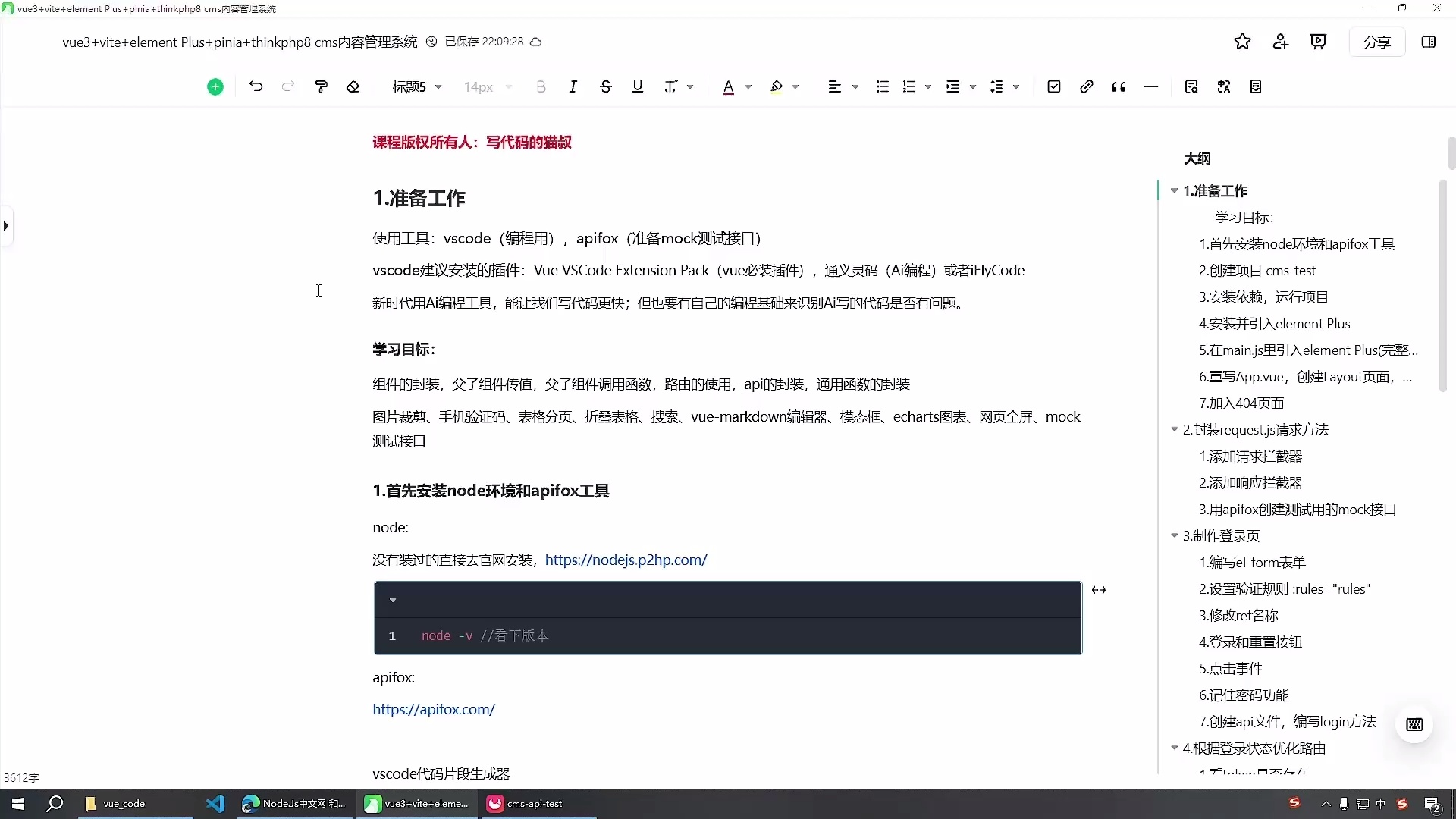Insert a horizontal divider line

click(x=1151, y=86)
